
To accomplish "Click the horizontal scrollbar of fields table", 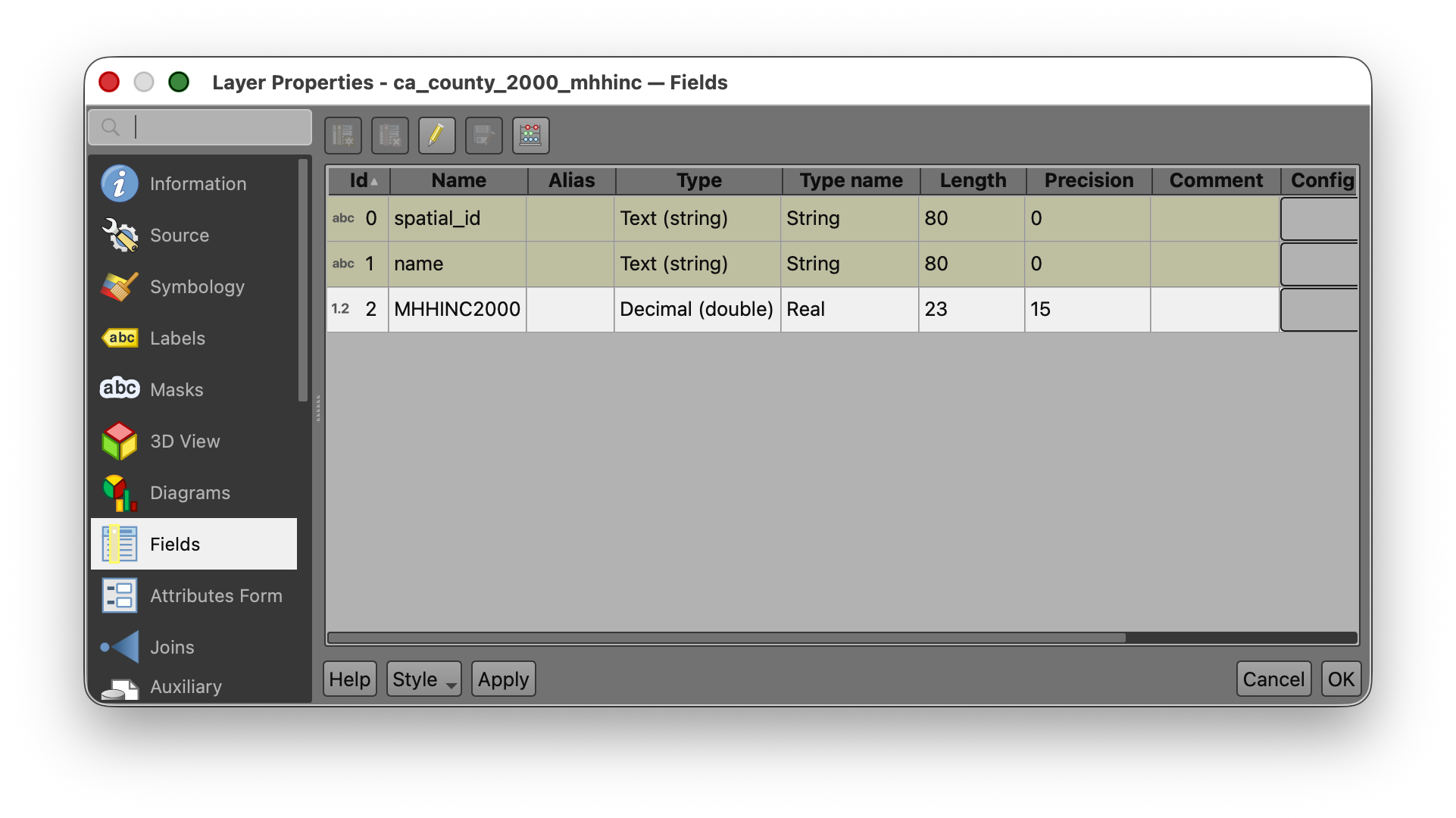I will (727, 638).
